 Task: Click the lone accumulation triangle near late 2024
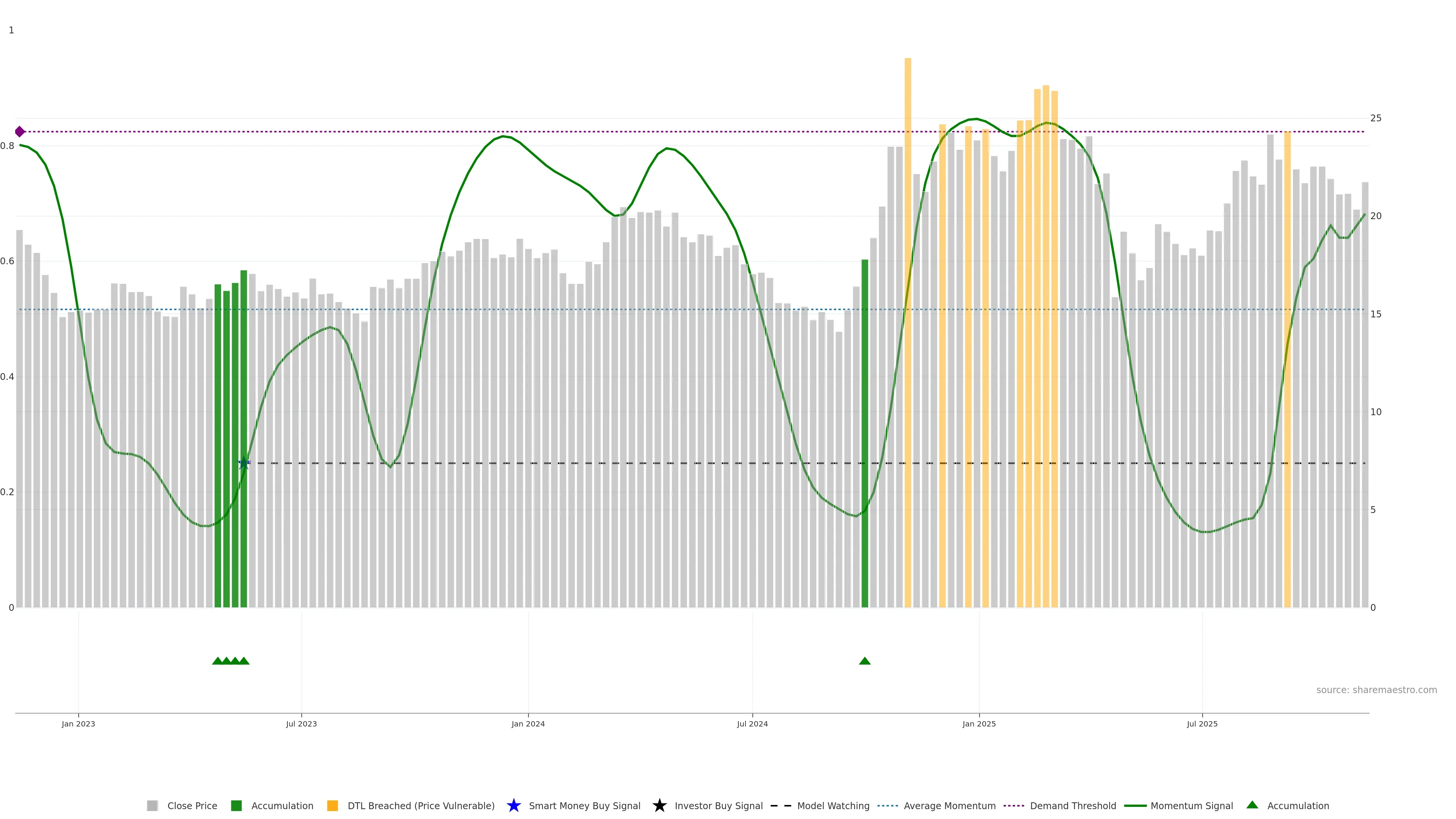tap(864, 661)
